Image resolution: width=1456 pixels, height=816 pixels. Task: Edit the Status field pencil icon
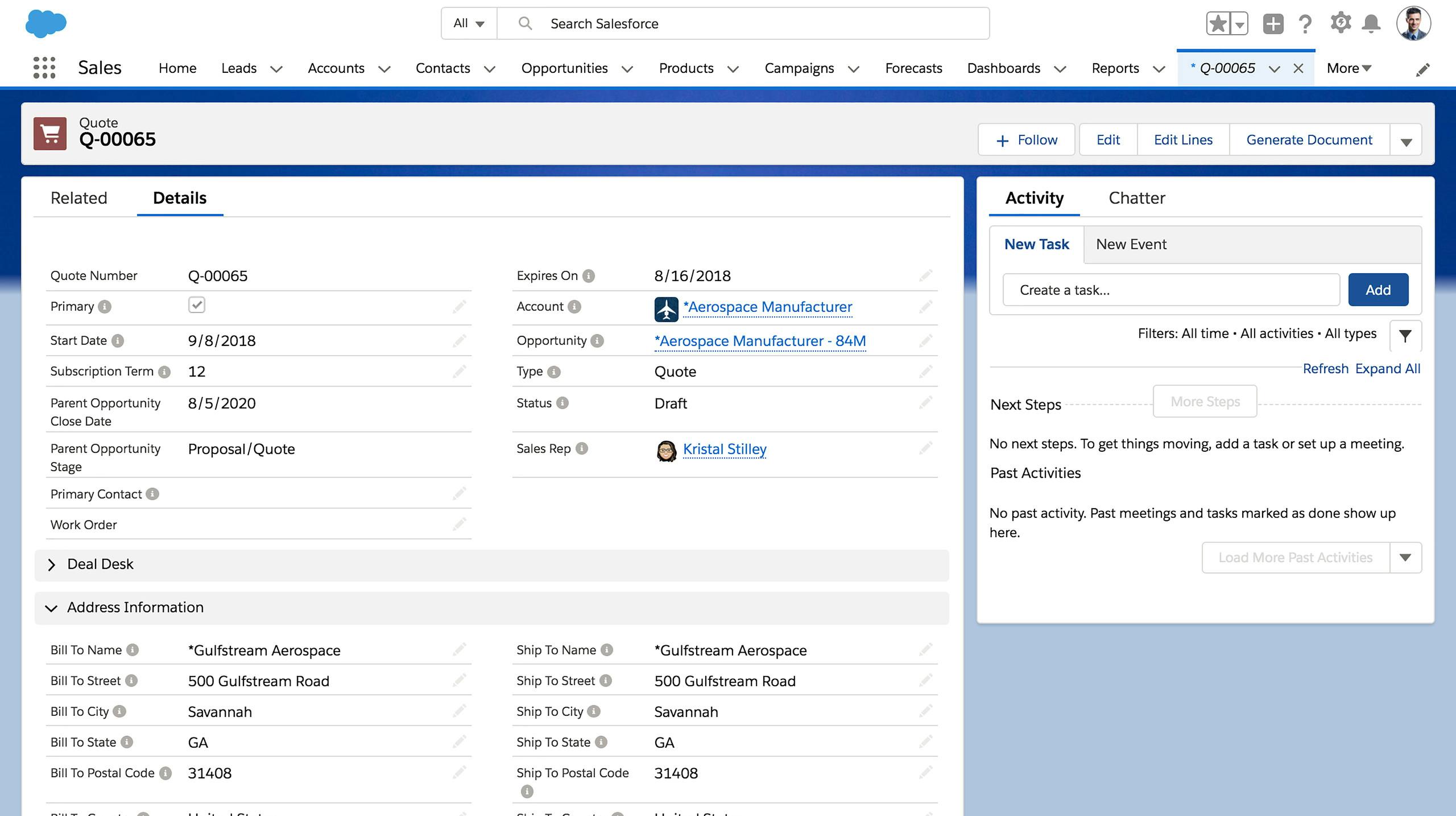[x=925, y=403]
